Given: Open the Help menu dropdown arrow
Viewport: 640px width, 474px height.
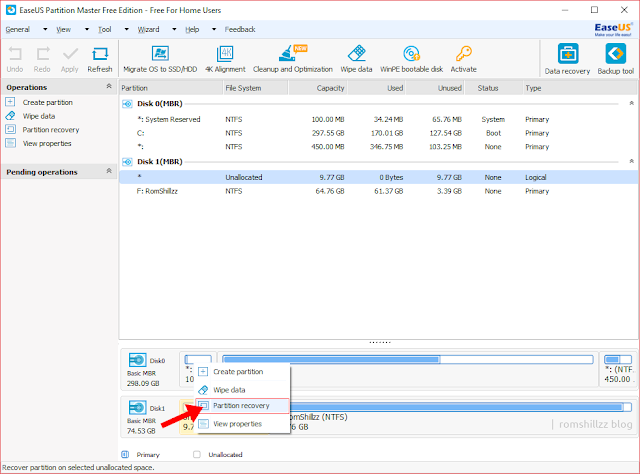Looking at the screenshot, I should 214,29.
